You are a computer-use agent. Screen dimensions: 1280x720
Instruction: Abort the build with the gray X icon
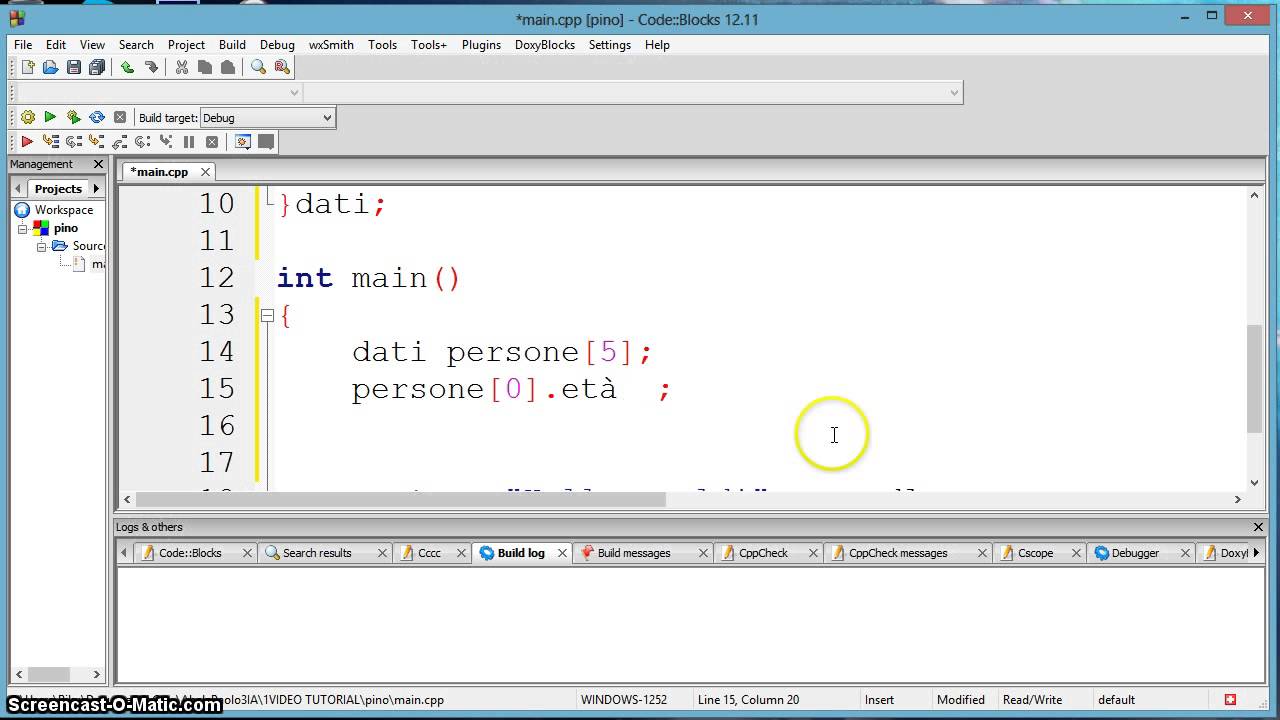(x=120, y=117)
